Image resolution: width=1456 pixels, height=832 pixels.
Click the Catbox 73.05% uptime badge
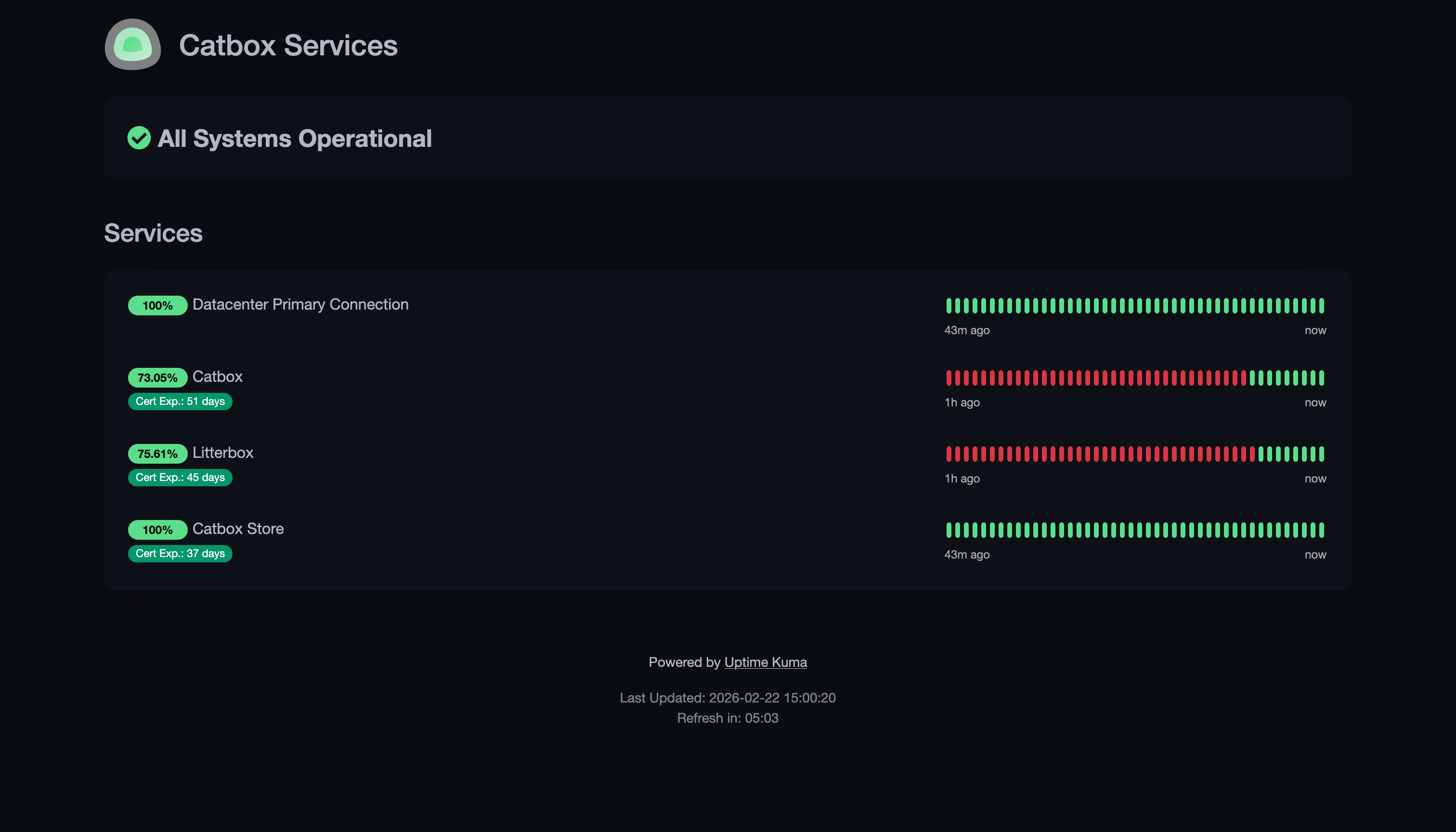pyautogui.click(x=157, y=377)
